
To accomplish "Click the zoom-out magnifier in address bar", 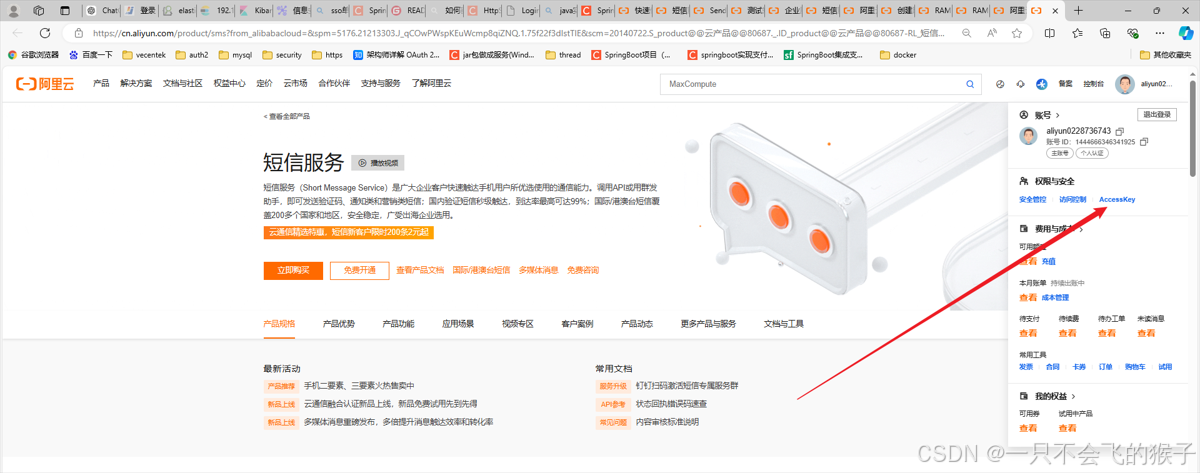I will [966, 33].
